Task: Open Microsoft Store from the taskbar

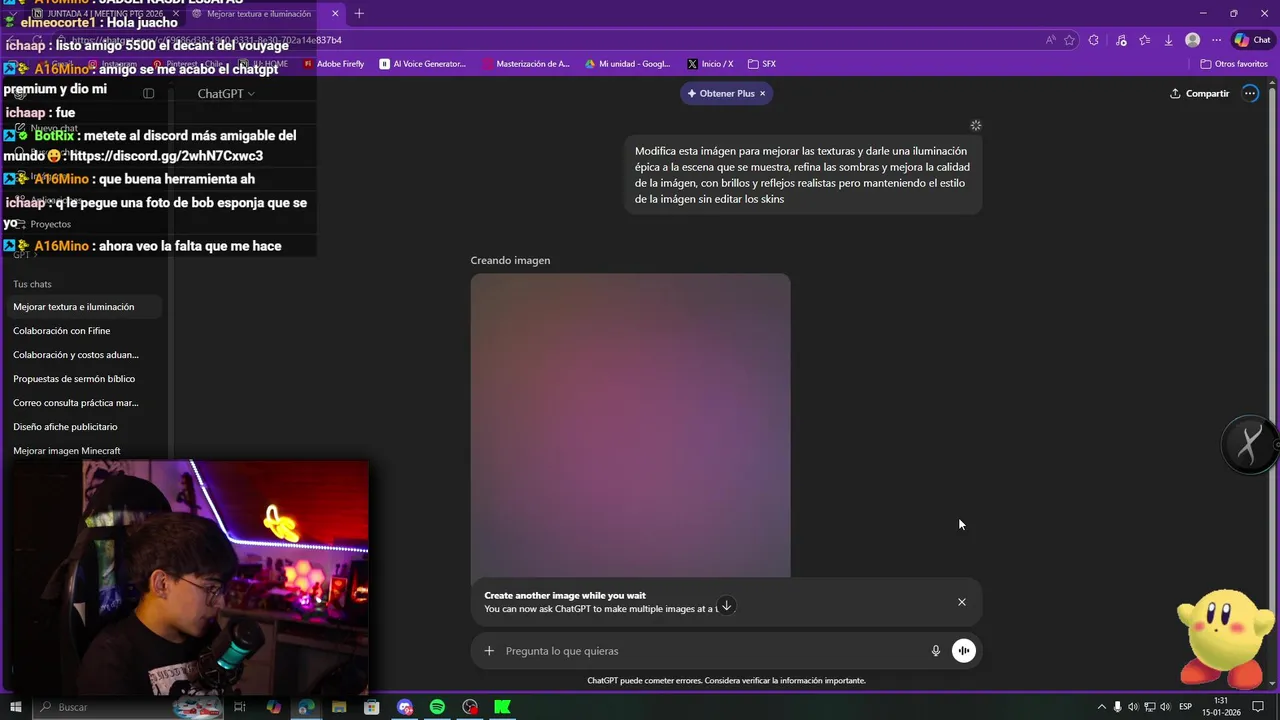Action: pos(372,707)
